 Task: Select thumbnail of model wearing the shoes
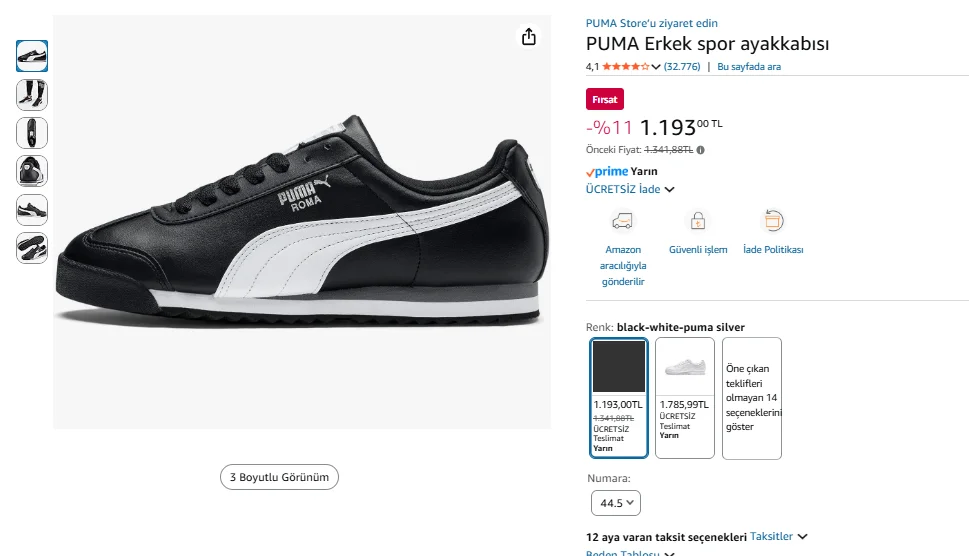point(32,94)
